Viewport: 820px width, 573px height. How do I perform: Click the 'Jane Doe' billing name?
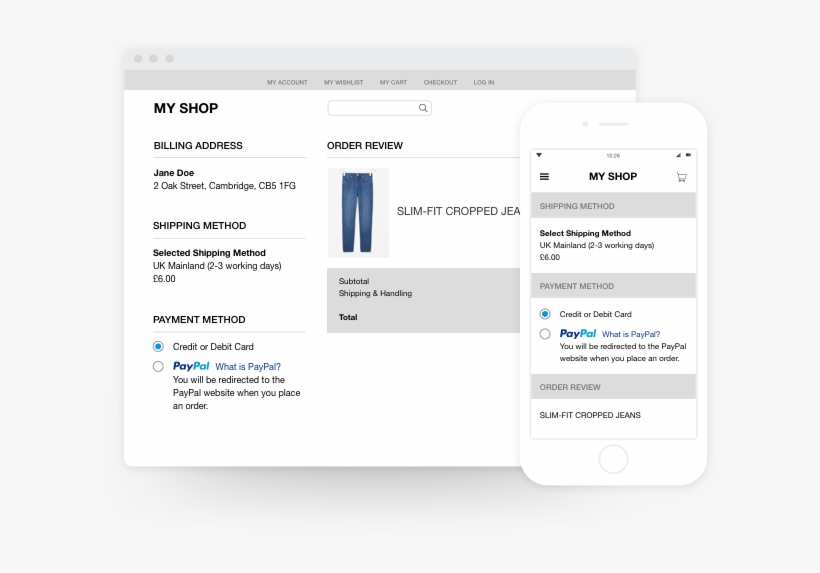tap(174, 173)
